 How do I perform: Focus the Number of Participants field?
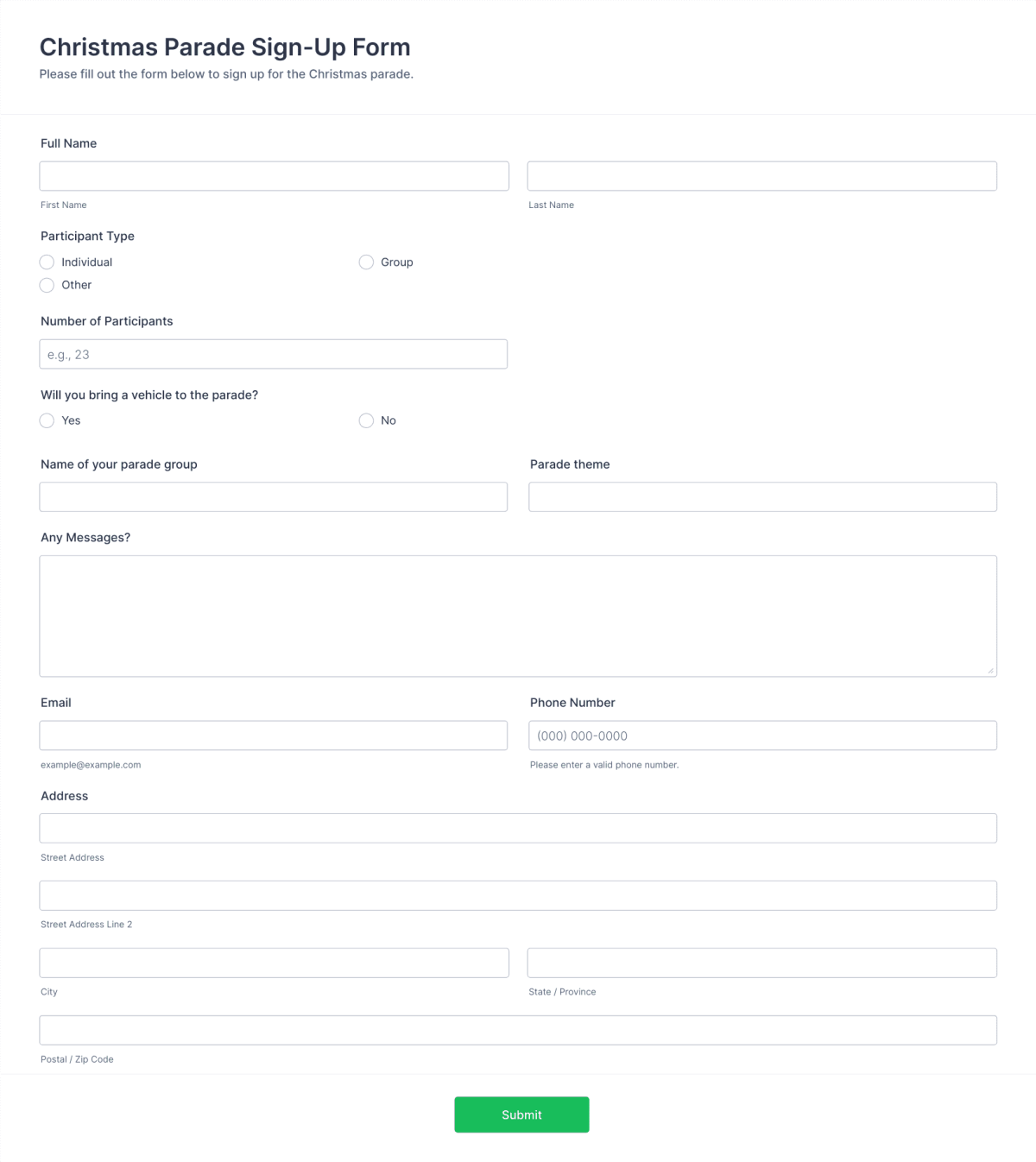coord(273,353)
